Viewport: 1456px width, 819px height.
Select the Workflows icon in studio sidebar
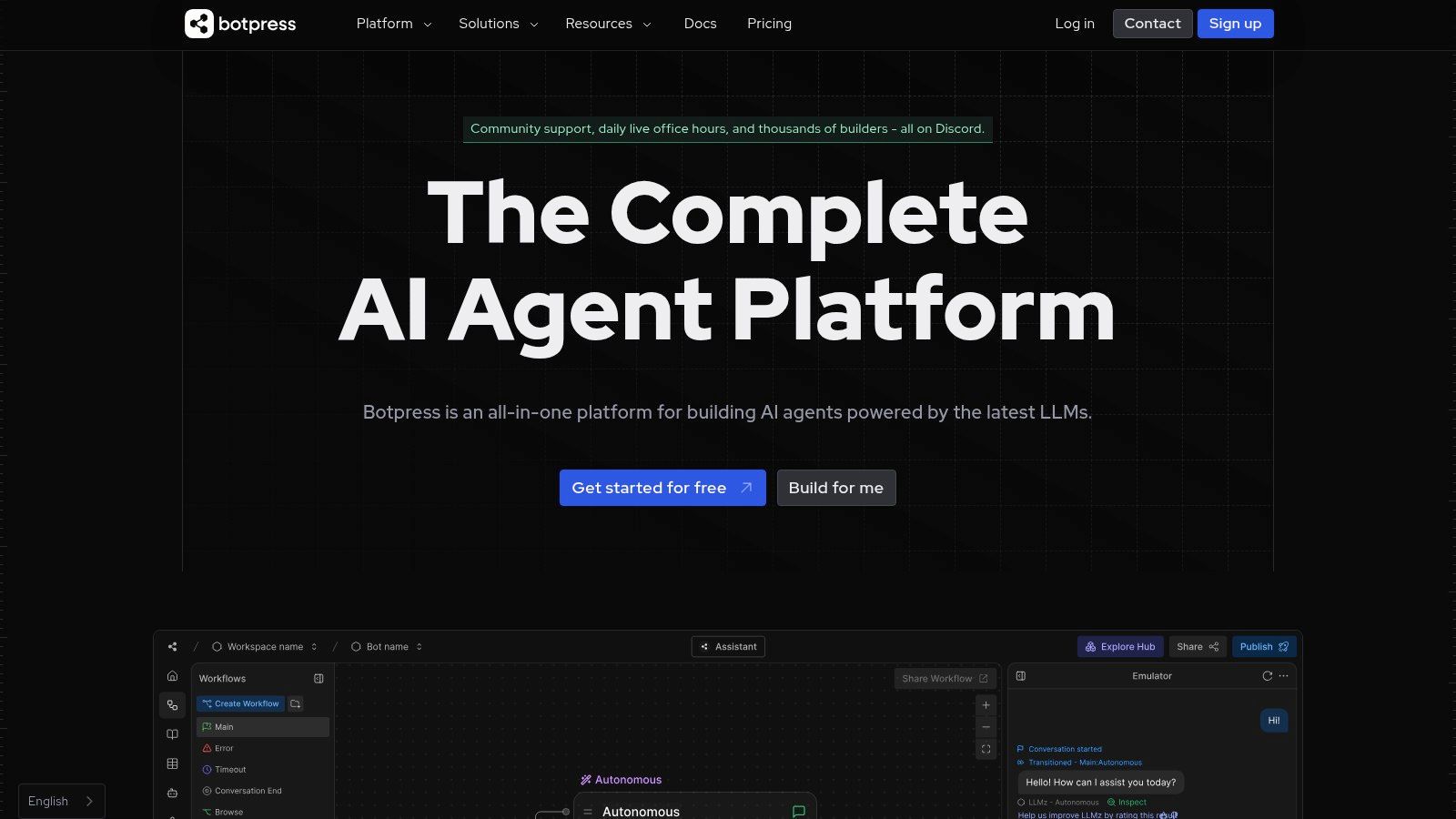(x=172, y=705)
